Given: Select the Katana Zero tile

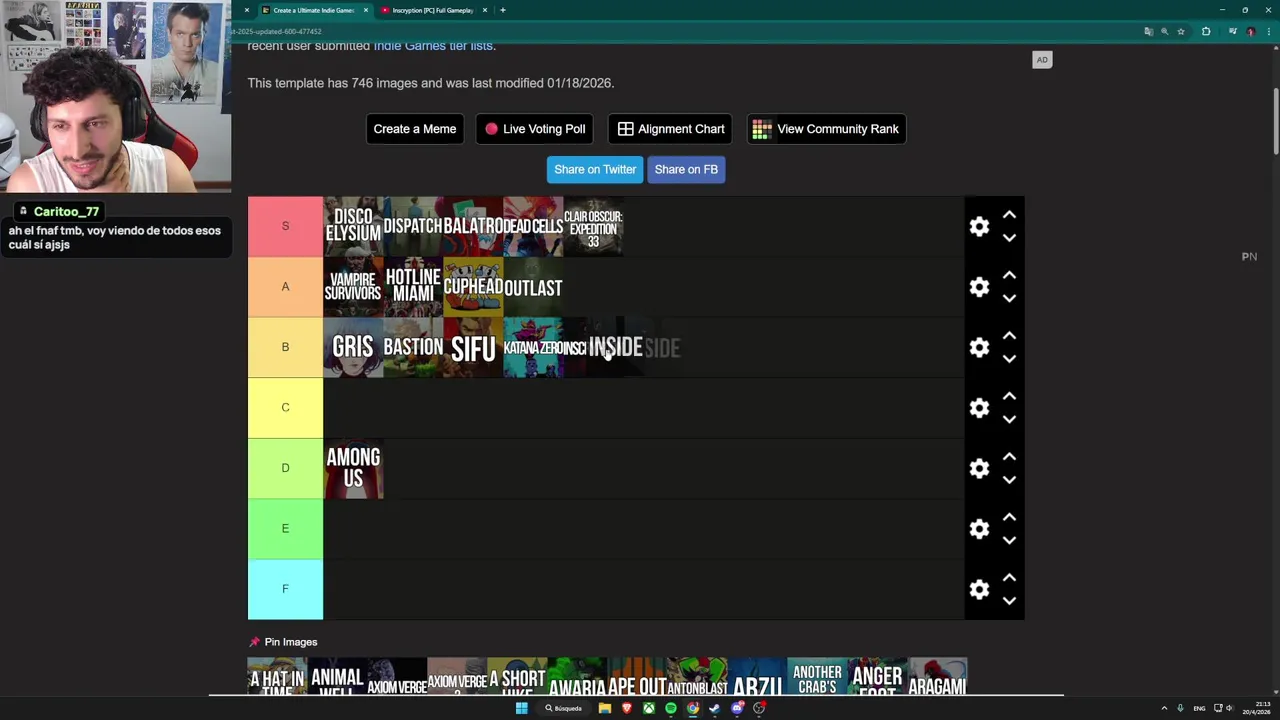Looking at the screenshot, I should 533,347.
